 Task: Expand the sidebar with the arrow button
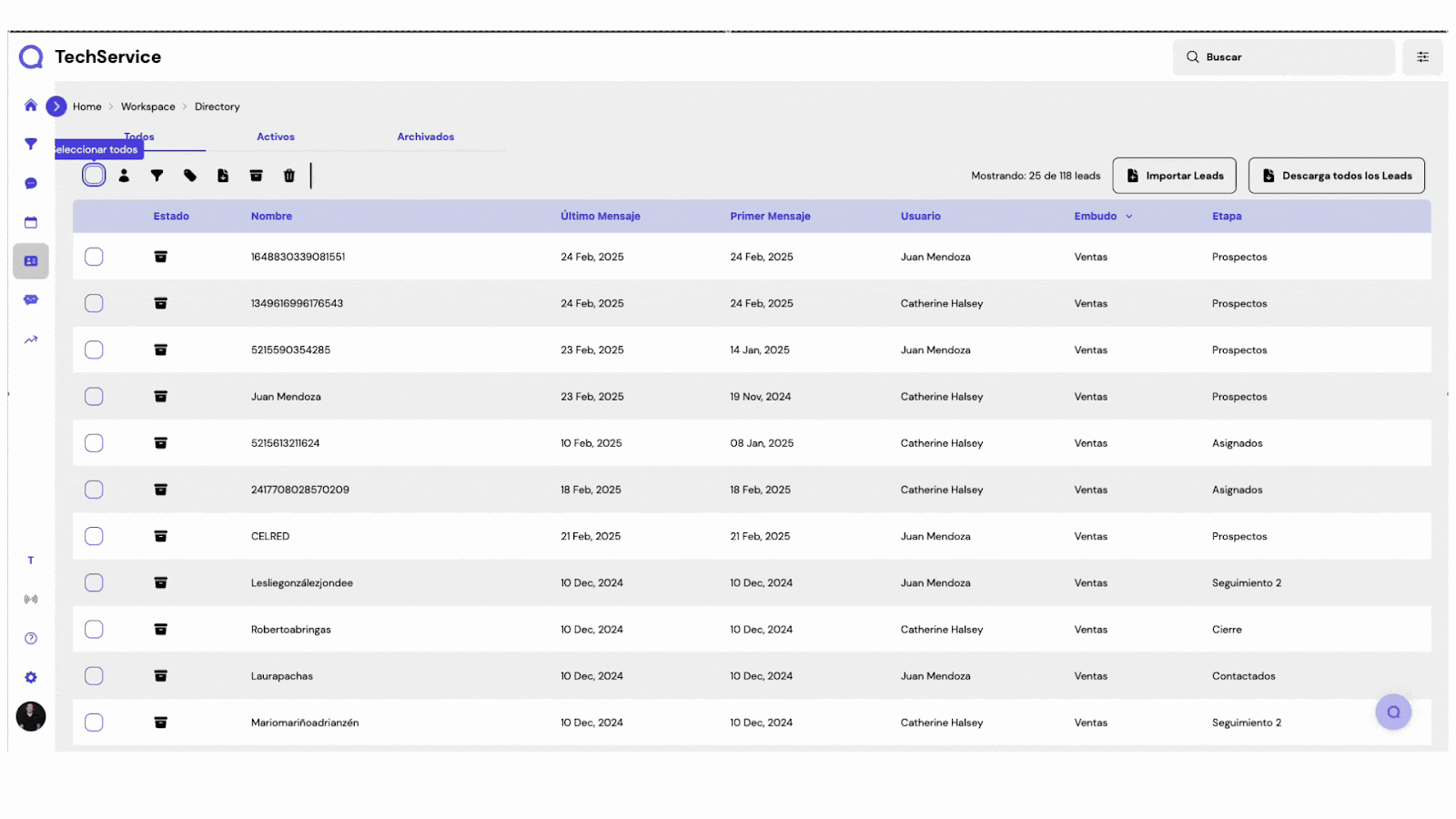click(x=56, y=106)
